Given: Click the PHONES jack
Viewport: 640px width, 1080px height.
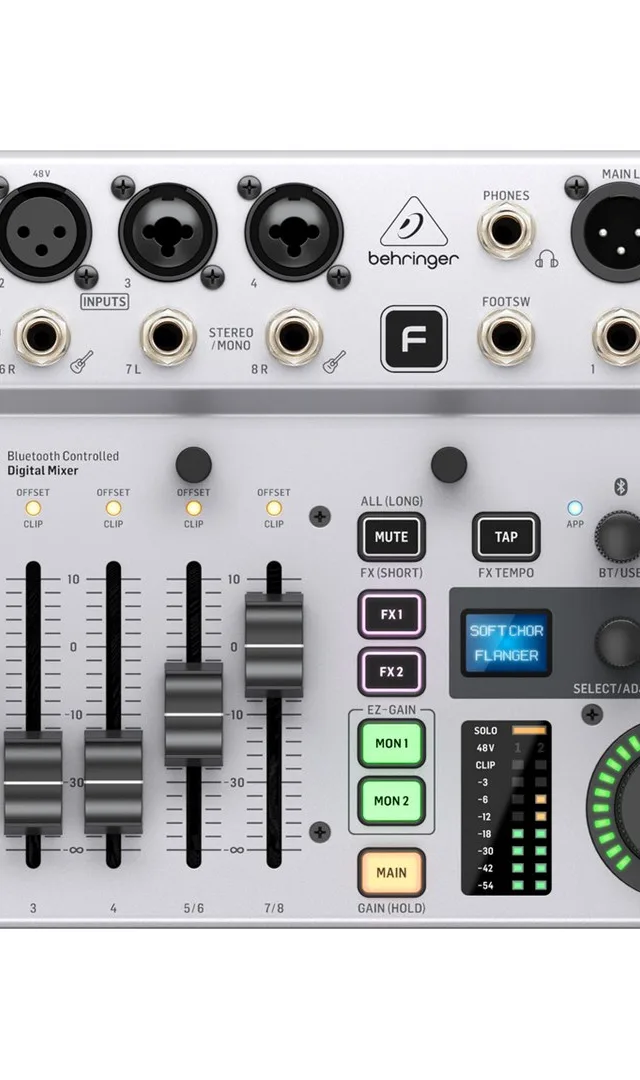Looking at the screenshot, I should [506, 231].
